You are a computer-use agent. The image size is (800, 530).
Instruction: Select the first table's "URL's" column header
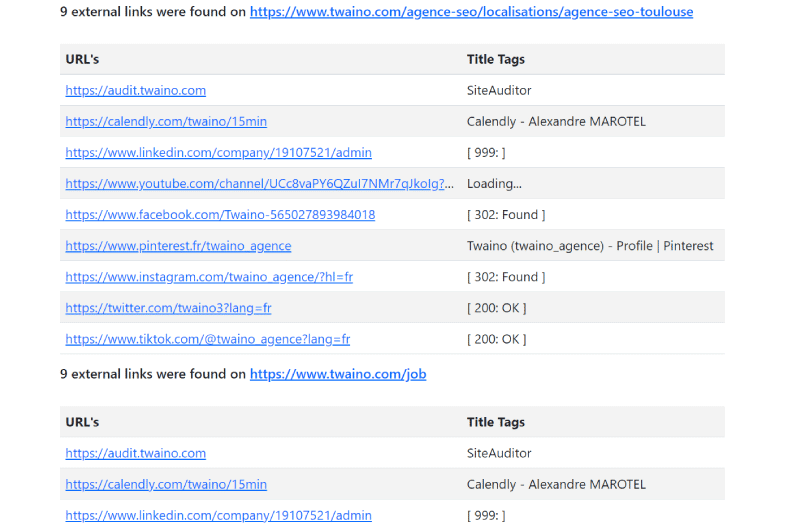point(82,59)
